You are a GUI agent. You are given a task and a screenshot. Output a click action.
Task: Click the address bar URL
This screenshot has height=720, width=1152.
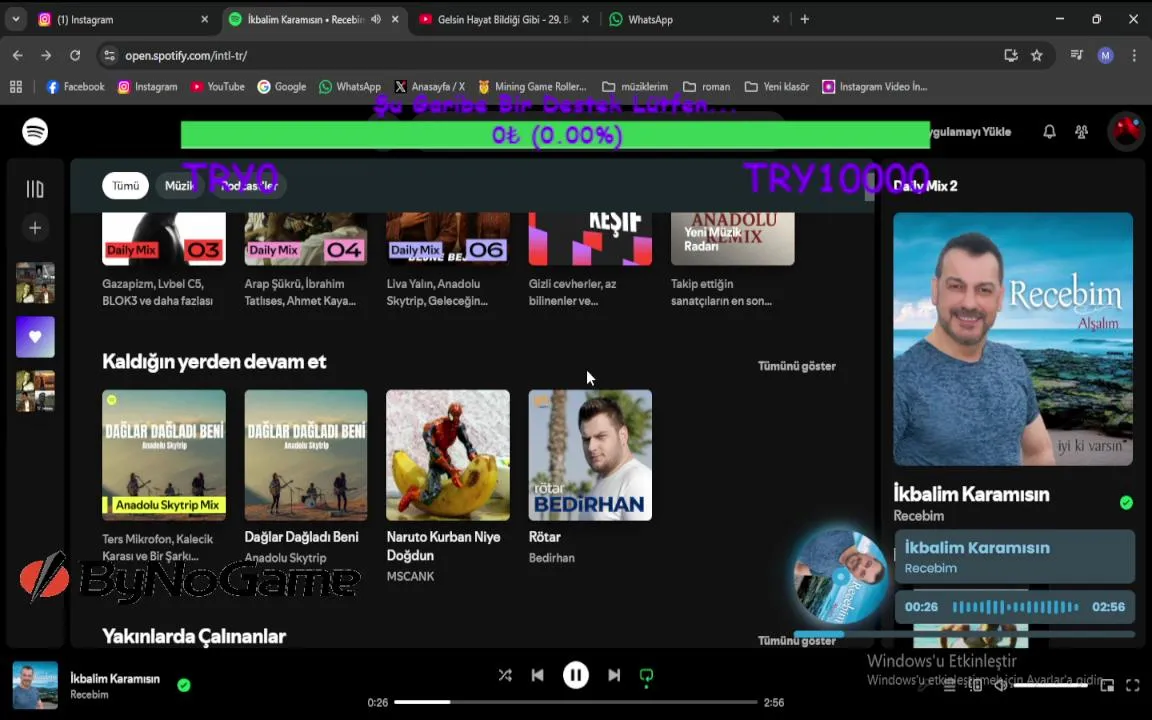coord(186,56)
